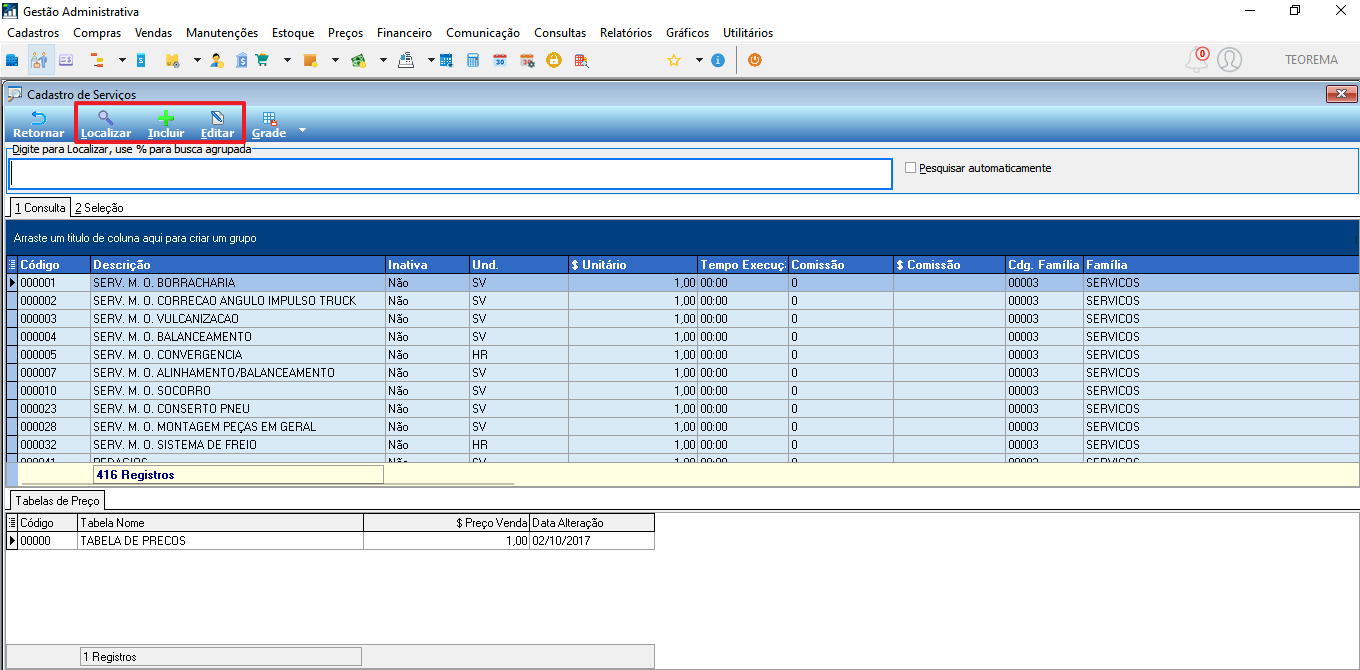Viewport: 1360px width, 670px height.
Task: Click the person with coin icon
Action: [x=217, y=60]
